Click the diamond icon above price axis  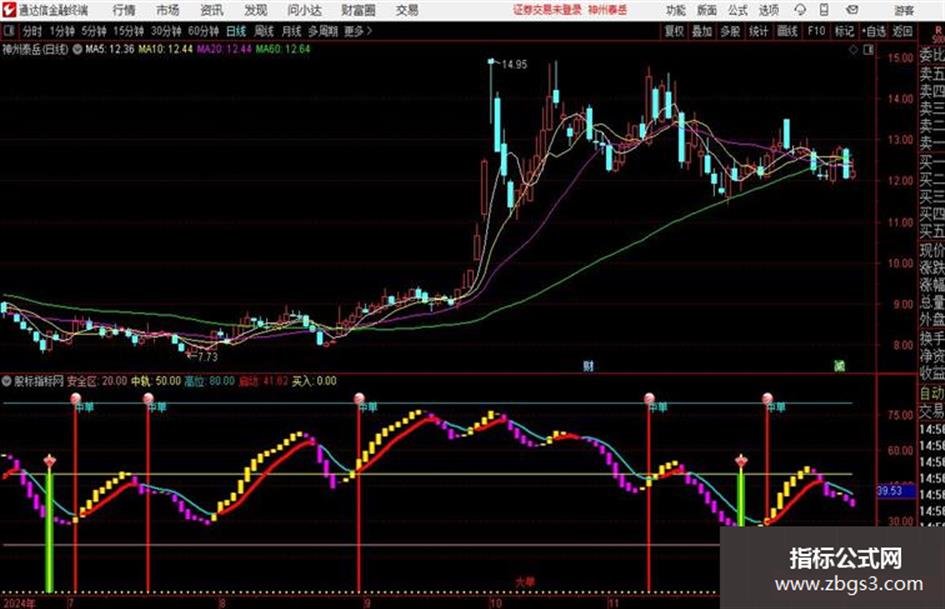pos(853,50)
